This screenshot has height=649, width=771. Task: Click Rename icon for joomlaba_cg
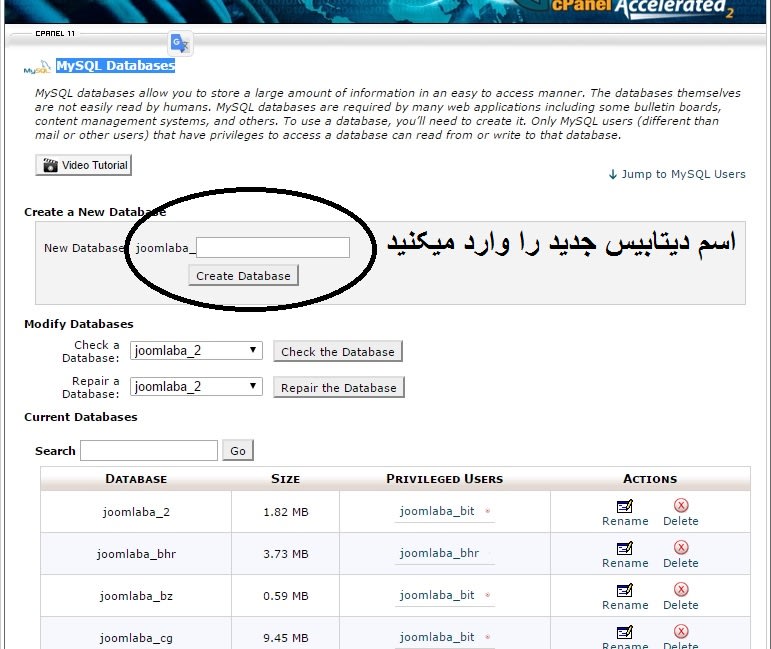tap(624, 632)
